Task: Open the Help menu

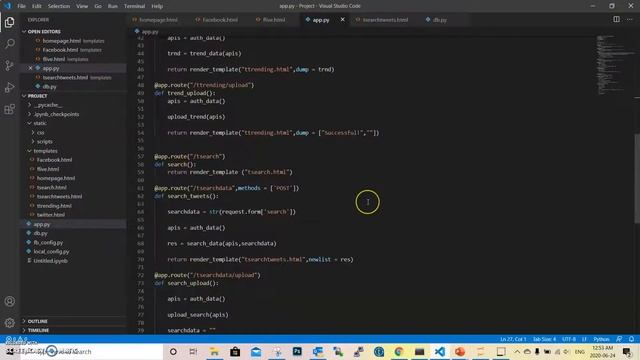Action: pos(157,6)
